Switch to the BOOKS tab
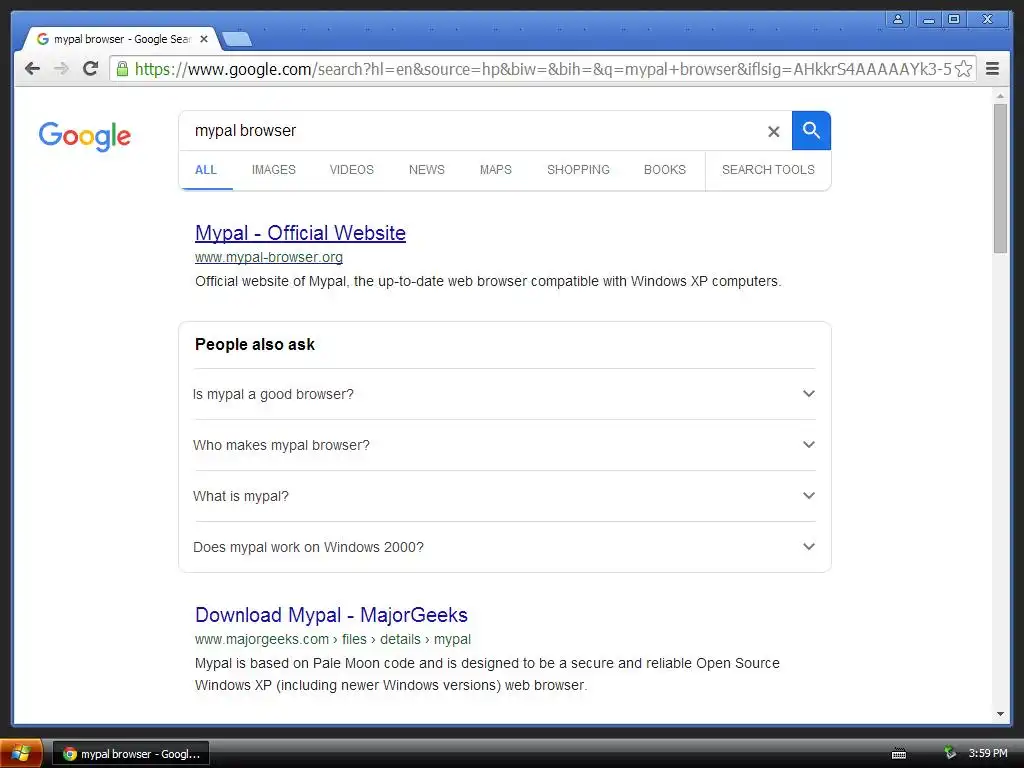The width and height of the screenshot is (1024, 768). tap(665, 170)
